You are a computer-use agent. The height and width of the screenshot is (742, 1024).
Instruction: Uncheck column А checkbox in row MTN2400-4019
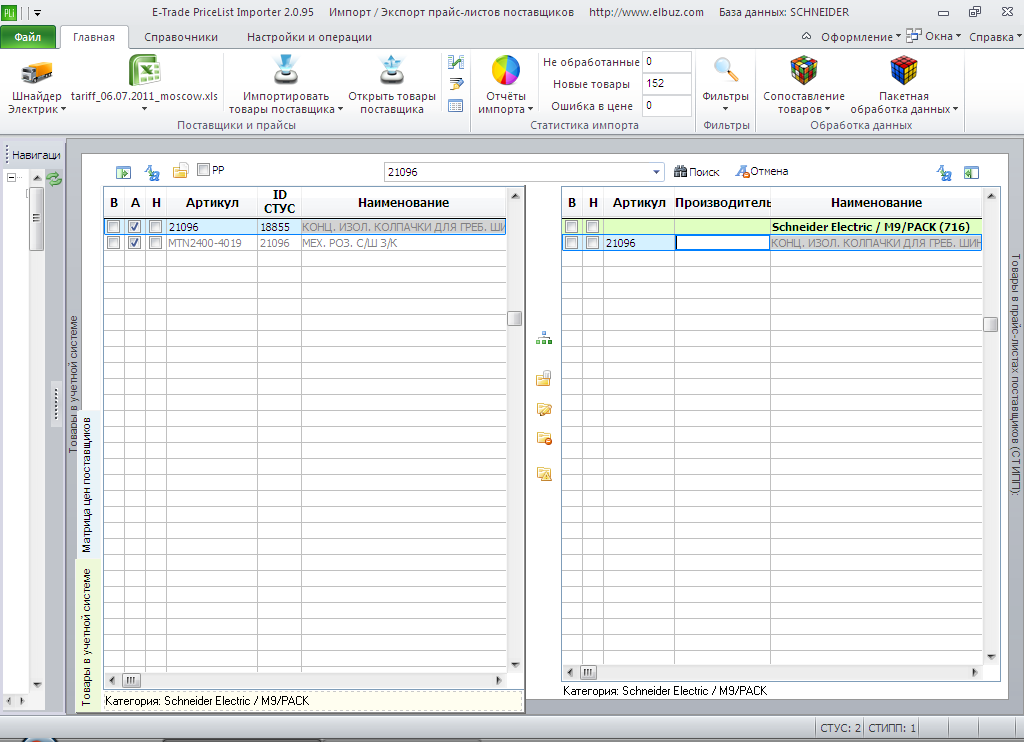coord(135,242)
